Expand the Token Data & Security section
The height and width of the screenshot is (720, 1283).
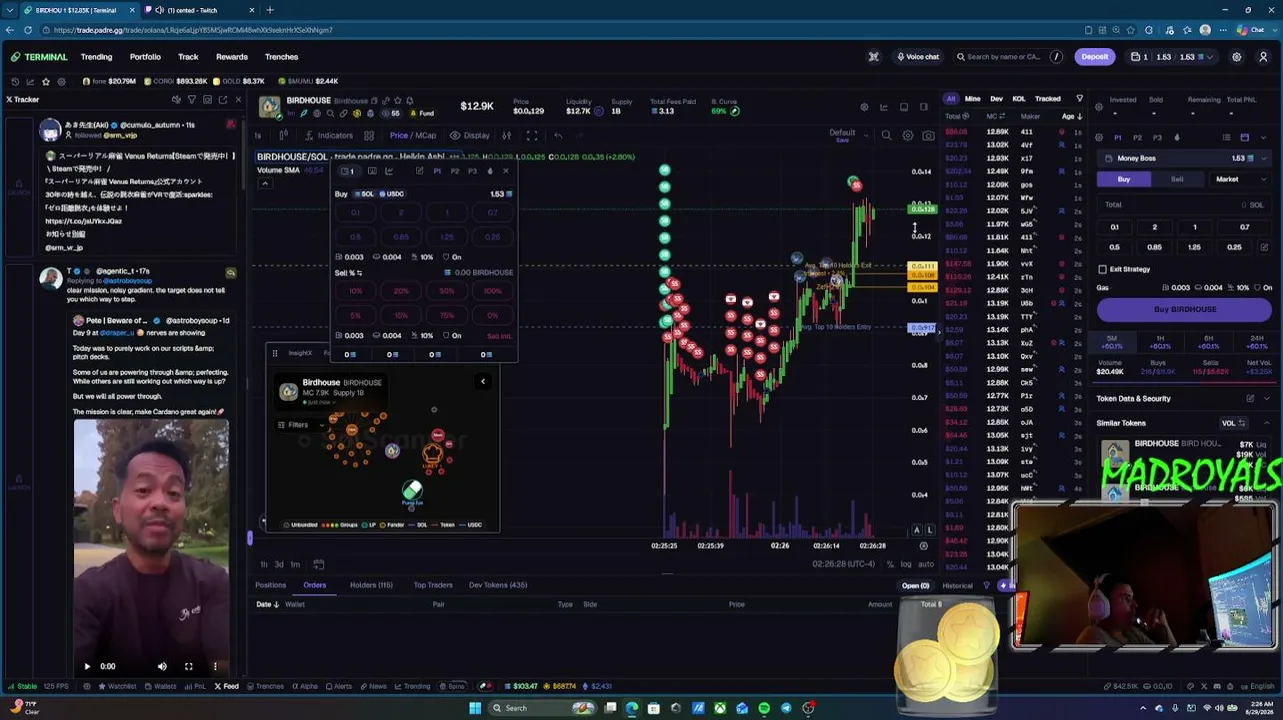coord(1267,398)
